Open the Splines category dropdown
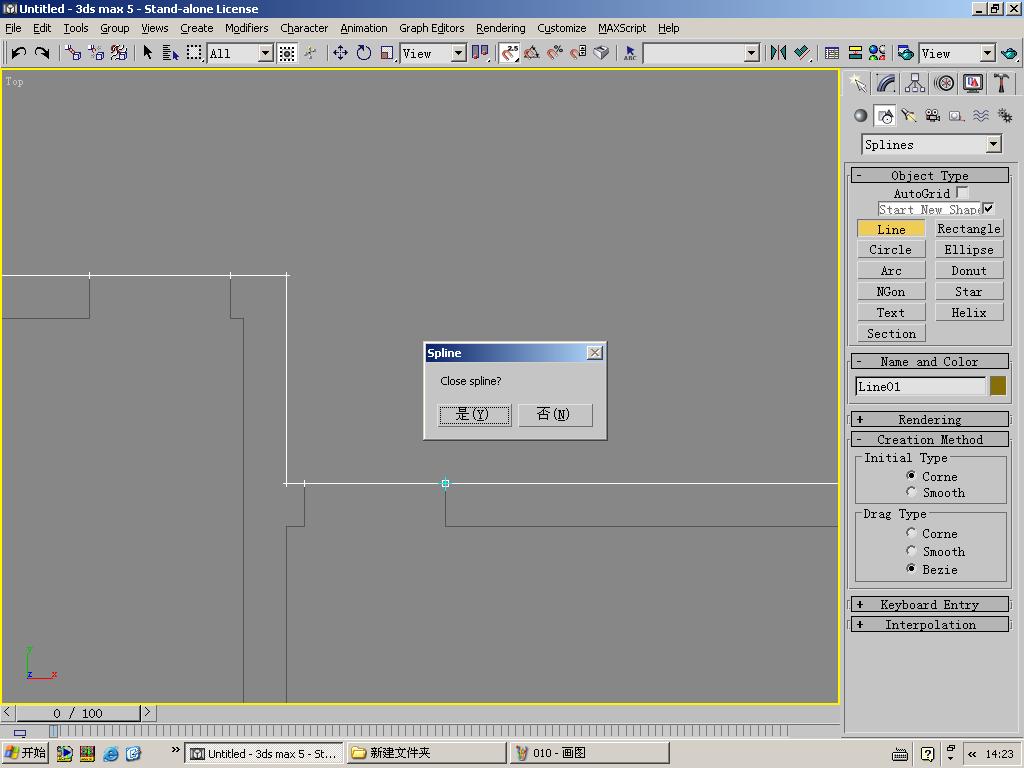This screenshot has height=768, width=1024. point(993,145)
